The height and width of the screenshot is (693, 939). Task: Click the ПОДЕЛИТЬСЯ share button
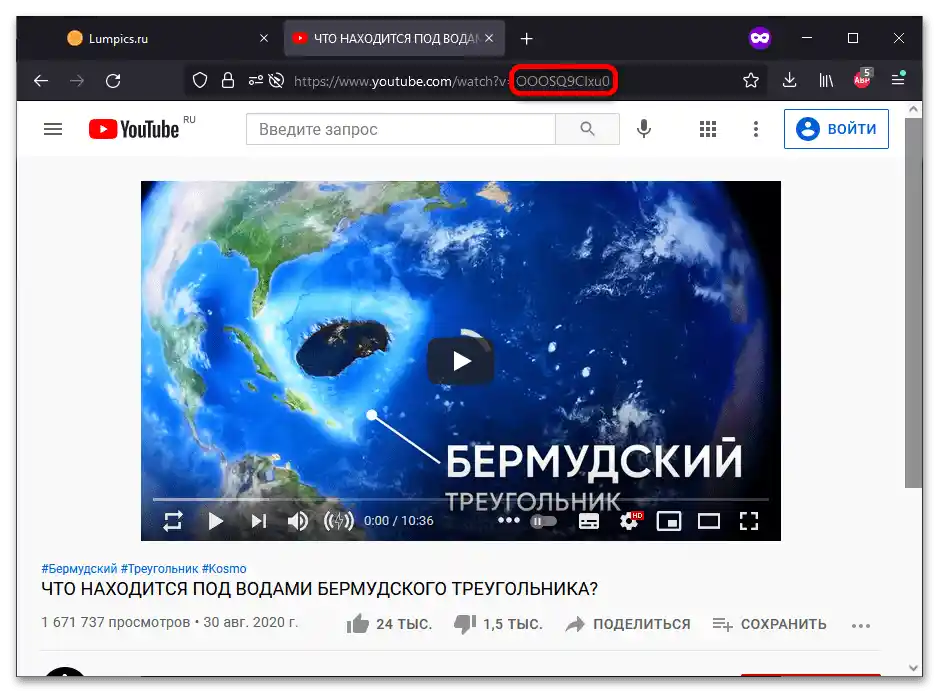[628, 624]
